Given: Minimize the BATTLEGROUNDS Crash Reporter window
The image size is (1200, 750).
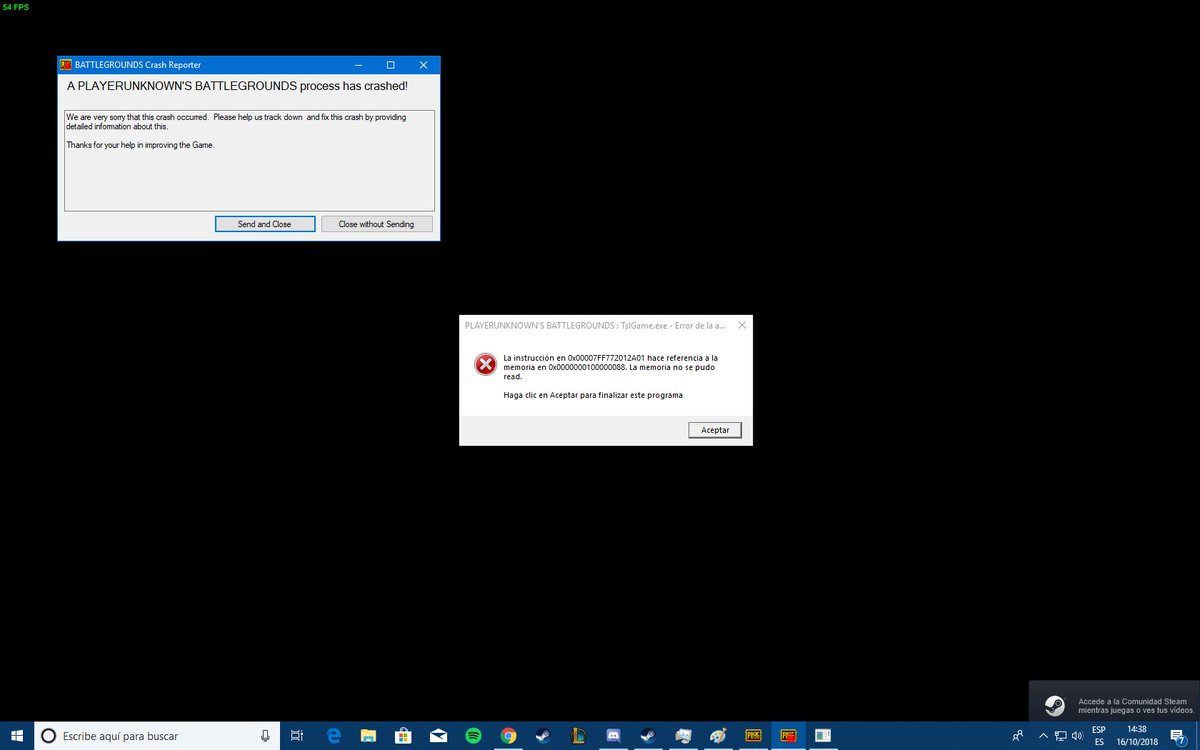Looking at the screenshot, I should click(357, 65).
